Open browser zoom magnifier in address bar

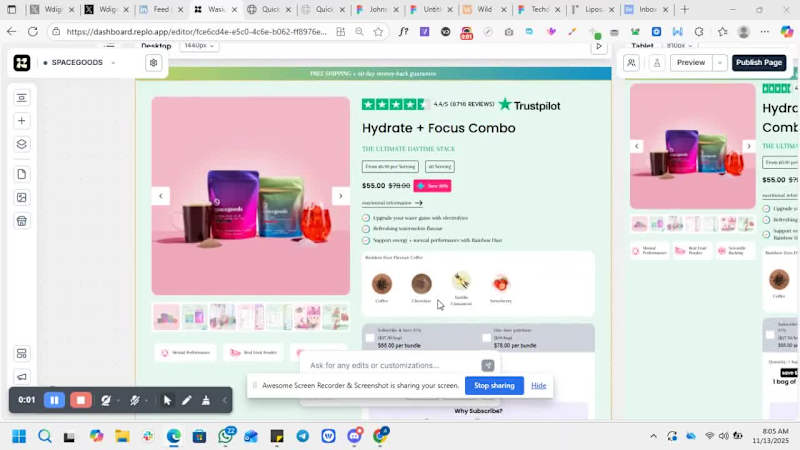coord(359,32)
